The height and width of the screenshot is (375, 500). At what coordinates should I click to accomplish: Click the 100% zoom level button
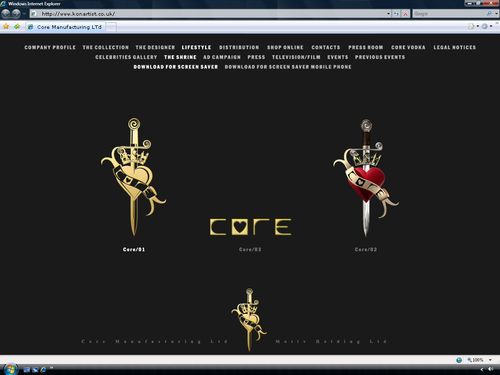click(476, 360)
